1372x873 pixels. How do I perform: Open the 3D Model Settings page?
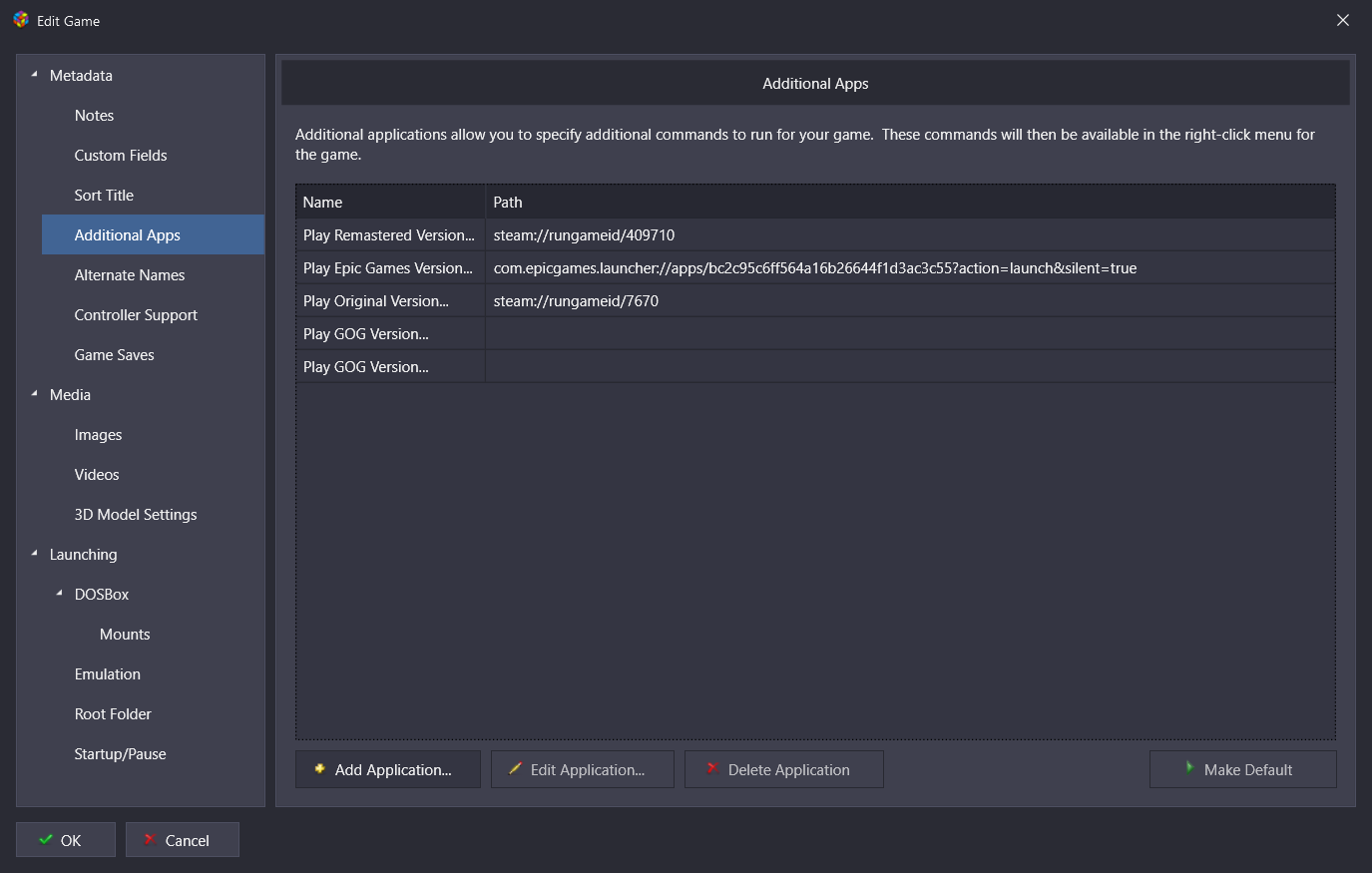point(136,515)
